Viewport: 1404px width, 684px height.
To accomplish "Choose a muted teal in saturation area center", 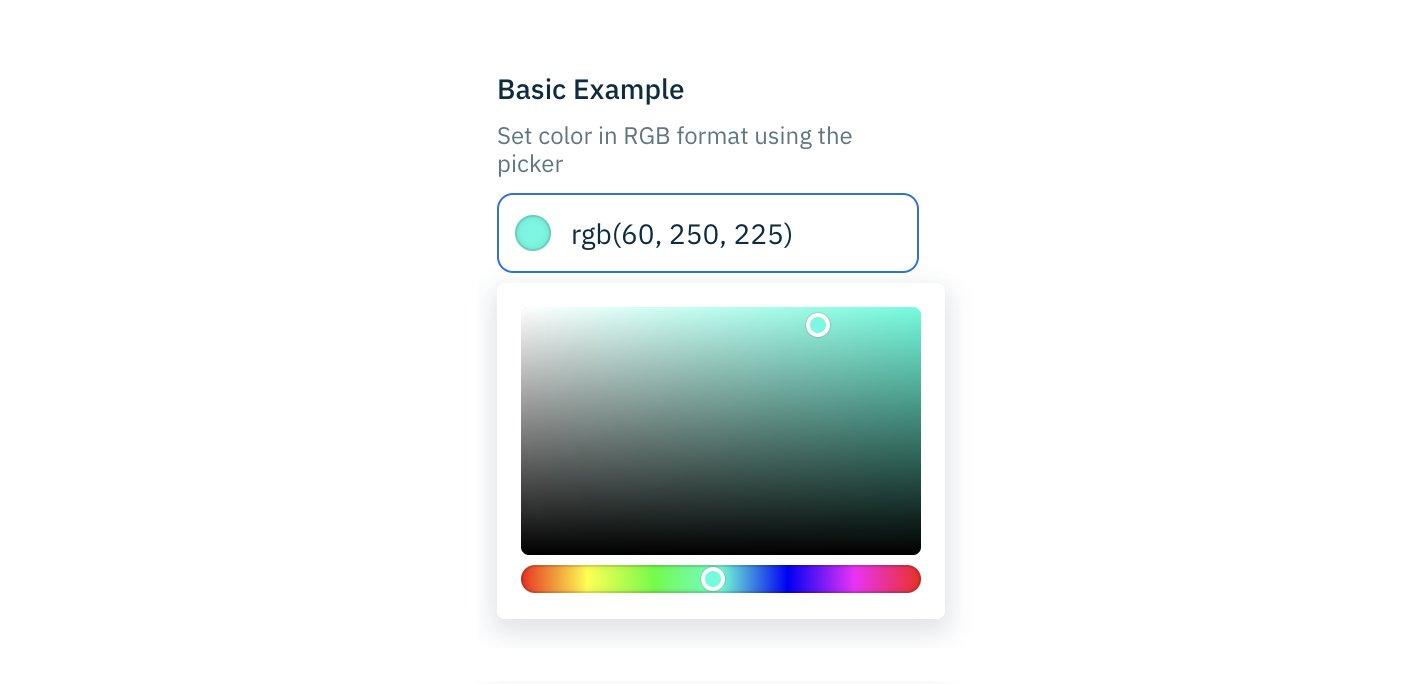I will click(721, 431).
